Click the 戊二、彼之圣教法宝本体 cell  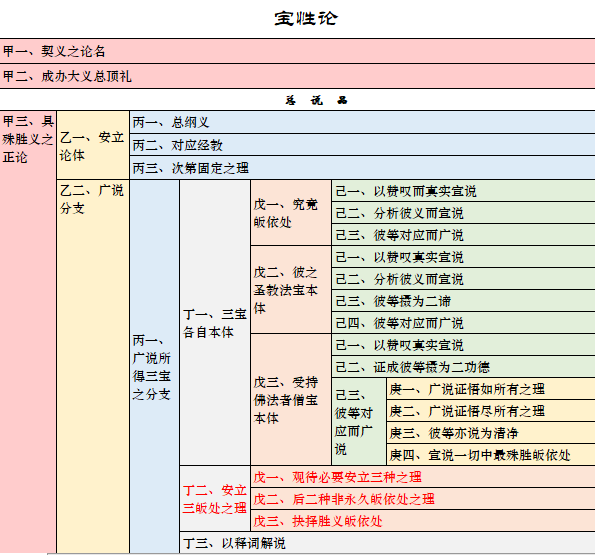tap(291, 290)
